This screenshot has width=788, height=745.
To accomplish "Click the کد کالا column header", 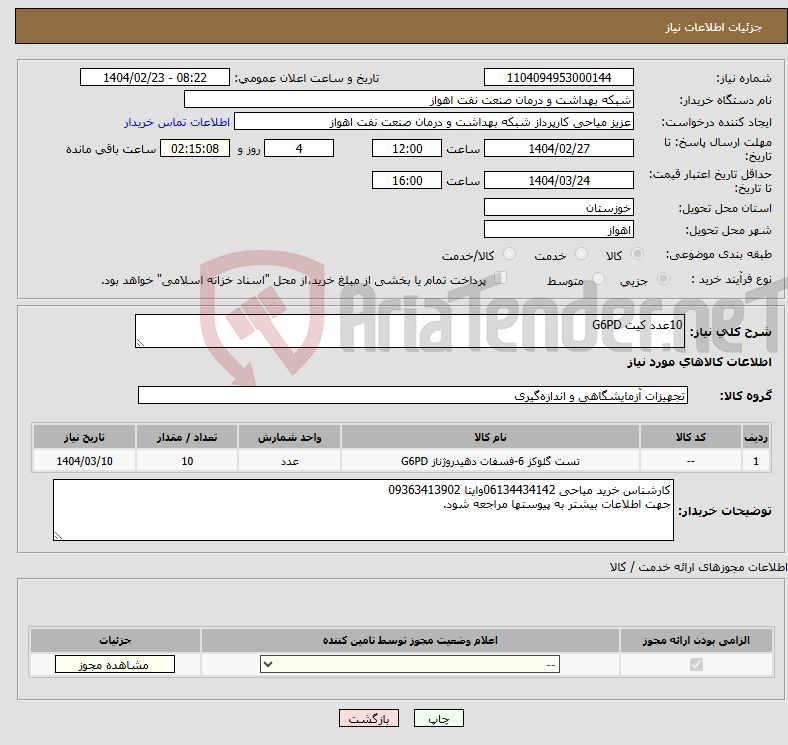I will coord(691,437).
